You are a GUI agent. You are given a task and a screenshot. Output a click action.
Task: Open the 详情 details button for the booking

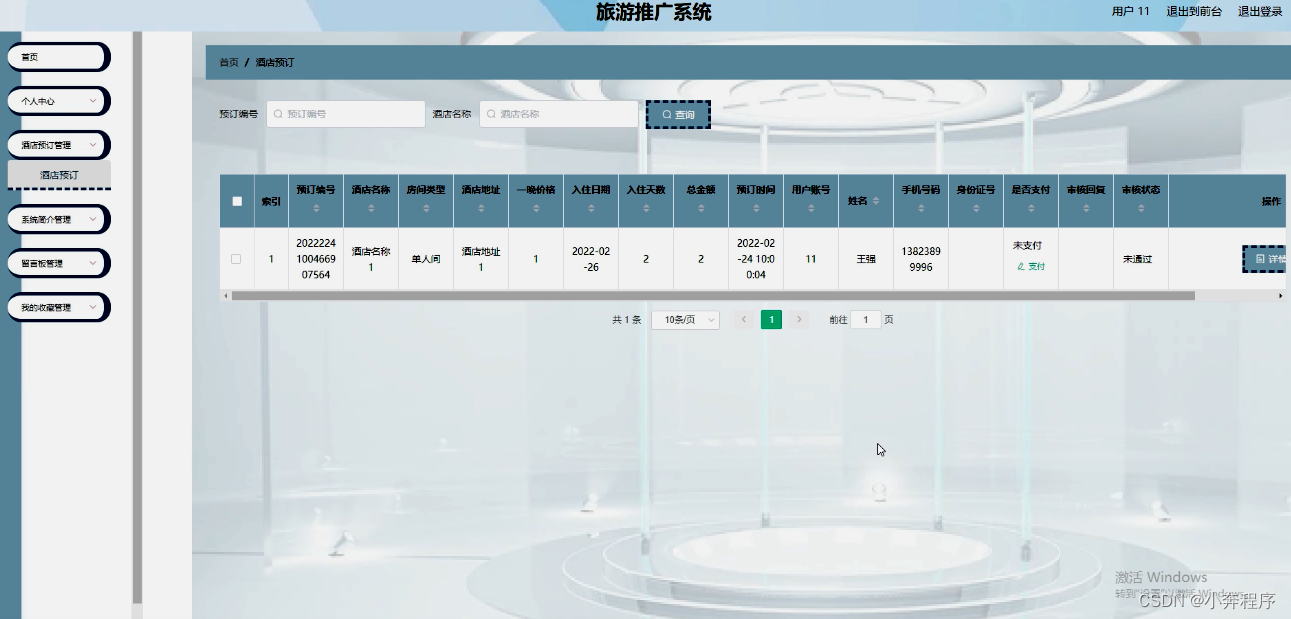1264,259
